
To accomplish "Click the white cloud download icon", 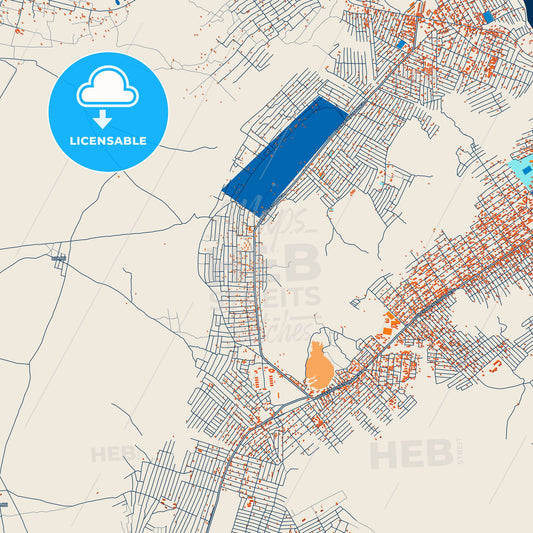I will (107, 97).
